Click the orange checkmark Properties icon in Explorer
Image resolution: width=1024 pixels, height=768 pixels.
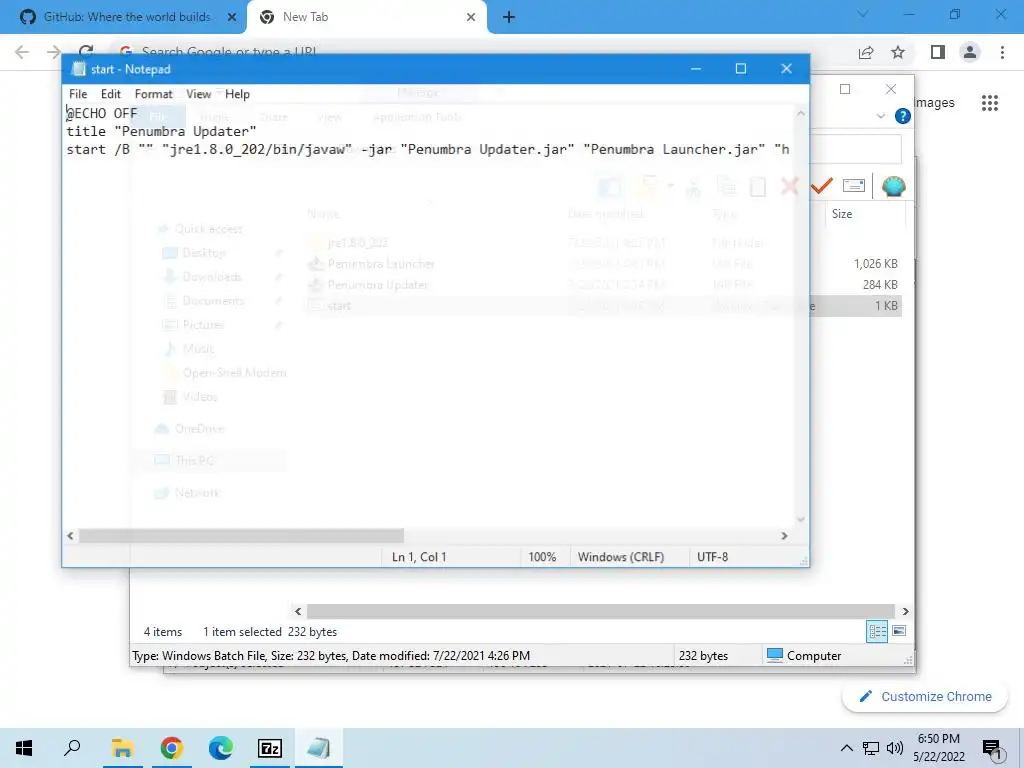822,187
